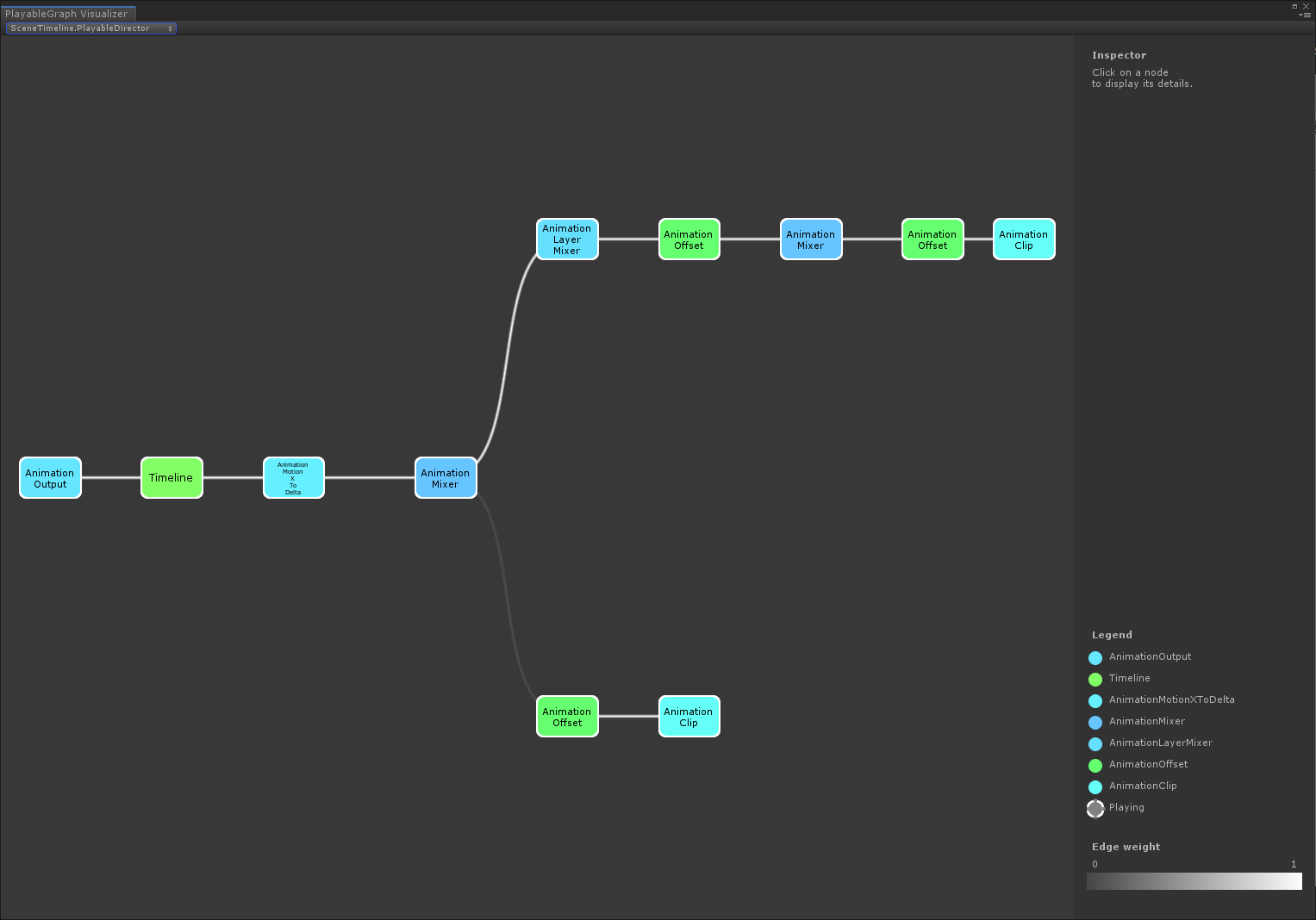This screenshot has width=1316, height=920.
Task: Select the Timeline node in the graph
Action: [x=172, y=477]
